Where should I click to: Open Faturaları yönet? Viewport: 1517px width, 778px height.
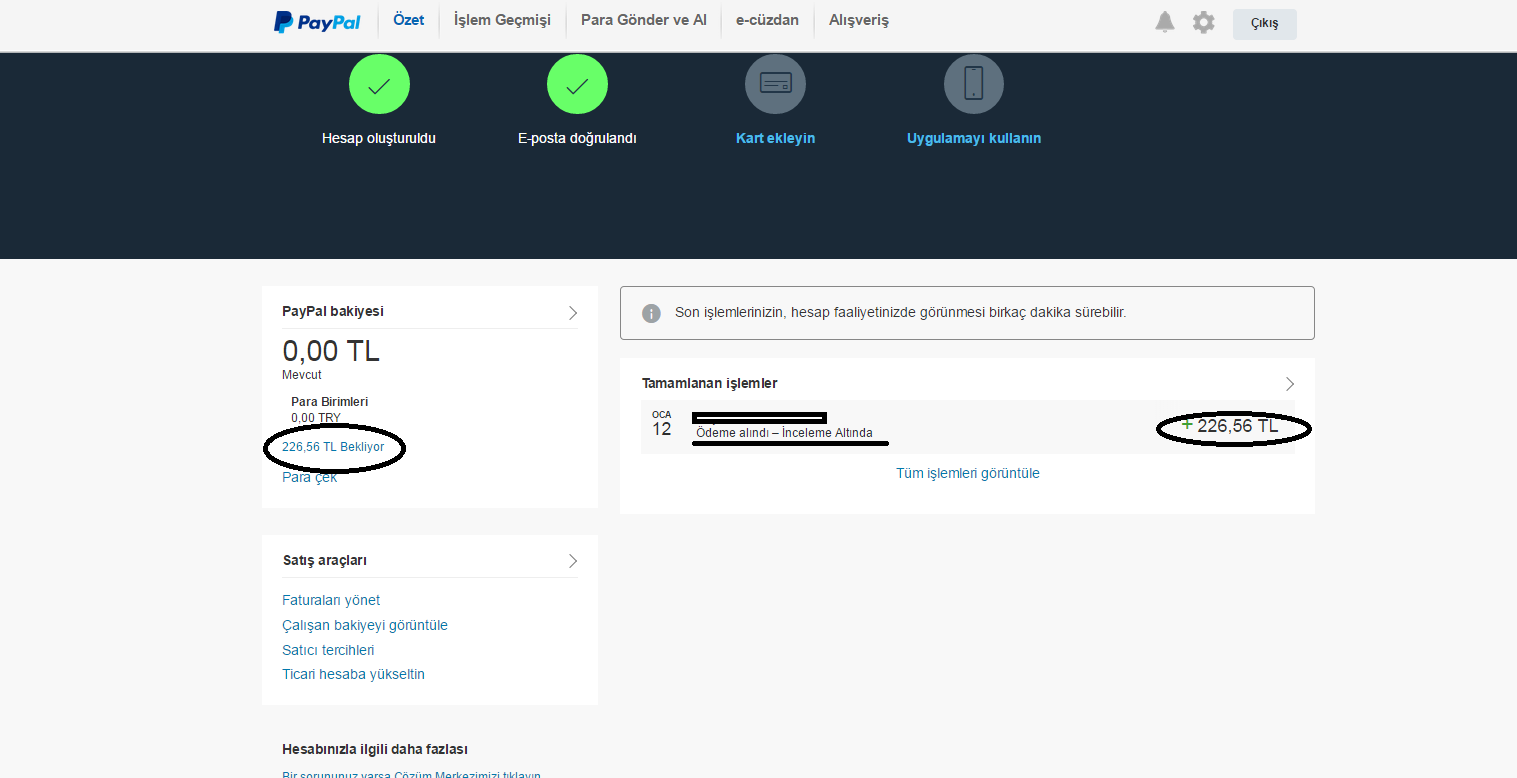[331, 600]
